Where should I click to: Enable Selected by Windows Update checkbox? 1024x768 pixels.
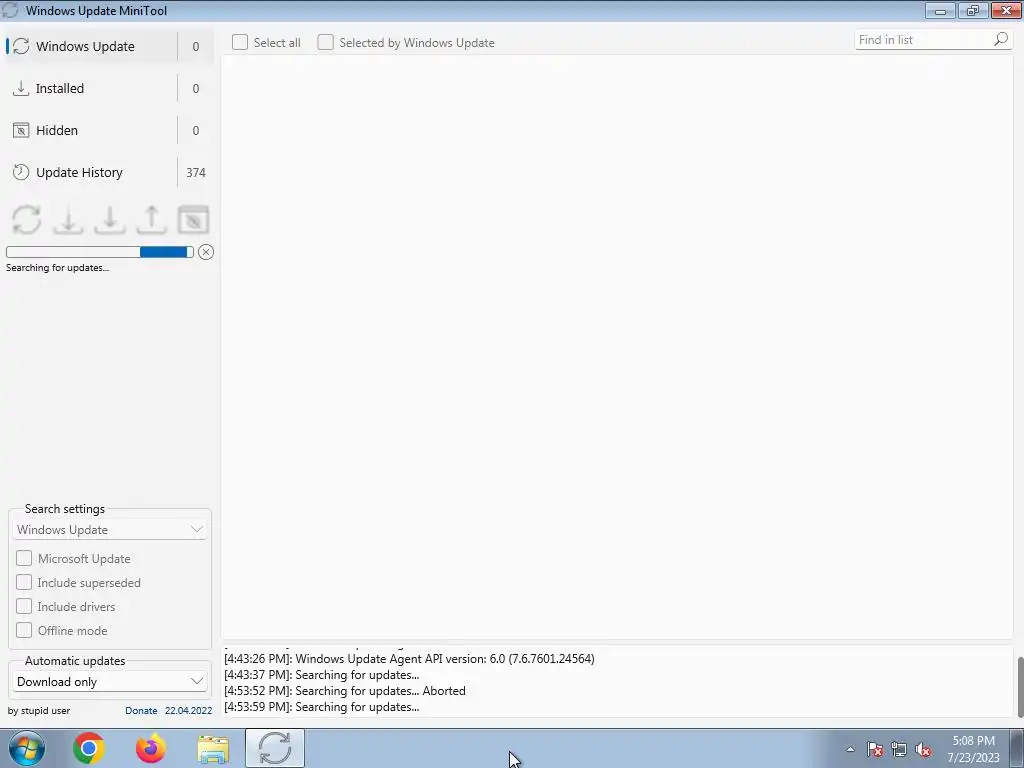tap(325, 42)
